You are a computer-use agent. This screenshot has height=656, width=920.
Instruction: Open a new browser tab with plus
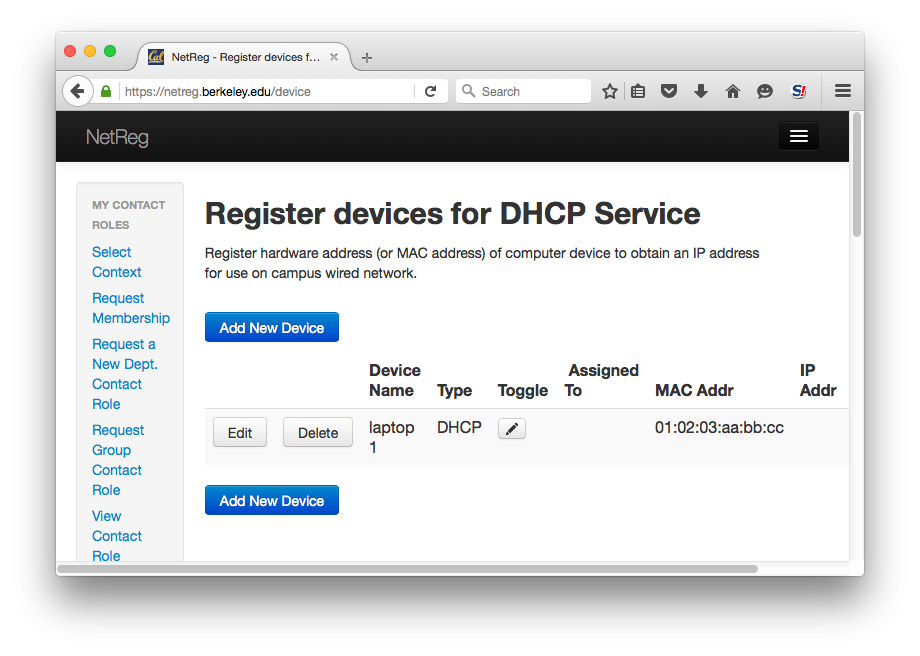tap(367, 58)
